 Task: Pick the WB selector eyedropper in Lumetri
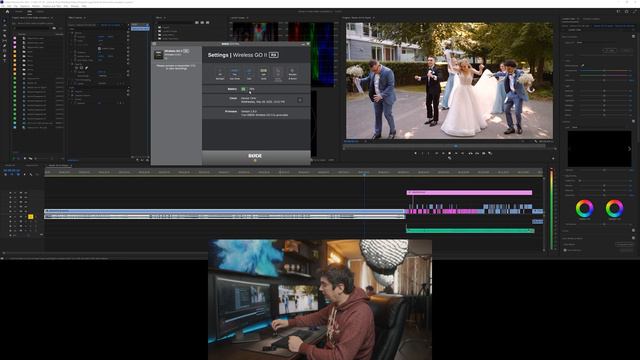[x=582, y=65]
